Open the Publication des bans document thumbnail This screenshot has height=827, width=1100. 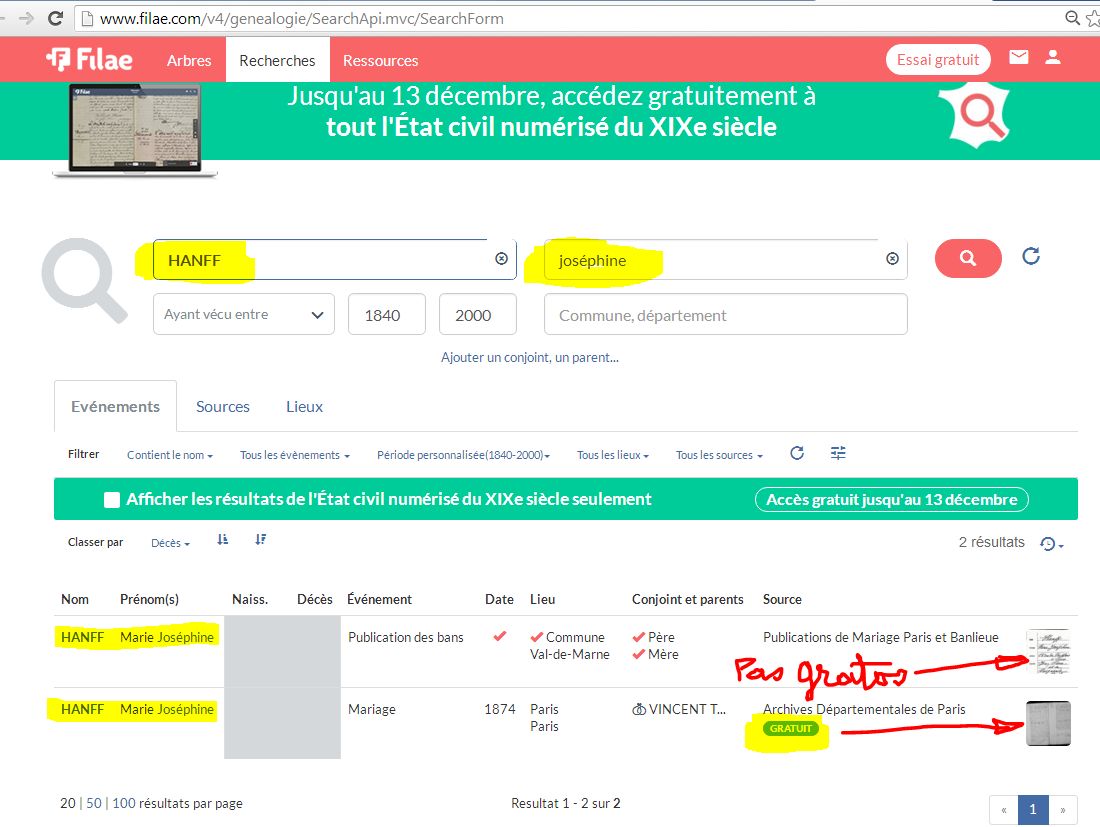pyautogui.click(x=1048, y=652)
